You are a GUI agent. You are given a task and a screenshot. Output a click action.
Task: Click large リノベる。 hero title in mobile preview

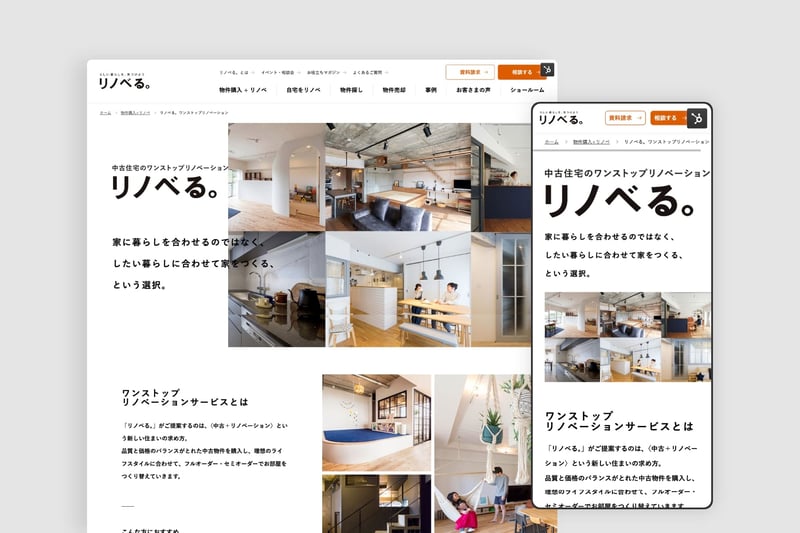click(619, 200)
